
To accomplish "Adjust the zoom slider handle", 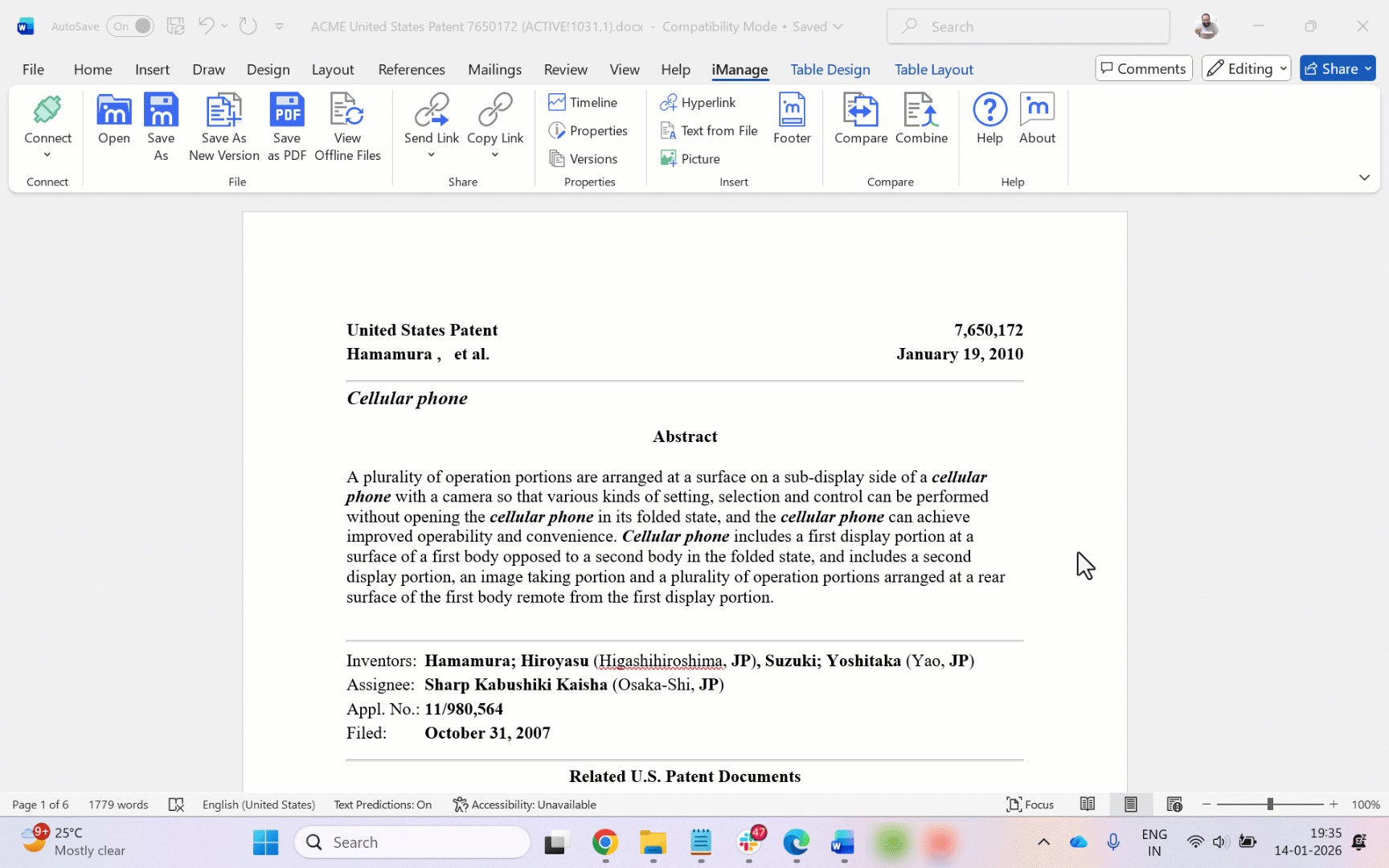I will (1270, 805).
